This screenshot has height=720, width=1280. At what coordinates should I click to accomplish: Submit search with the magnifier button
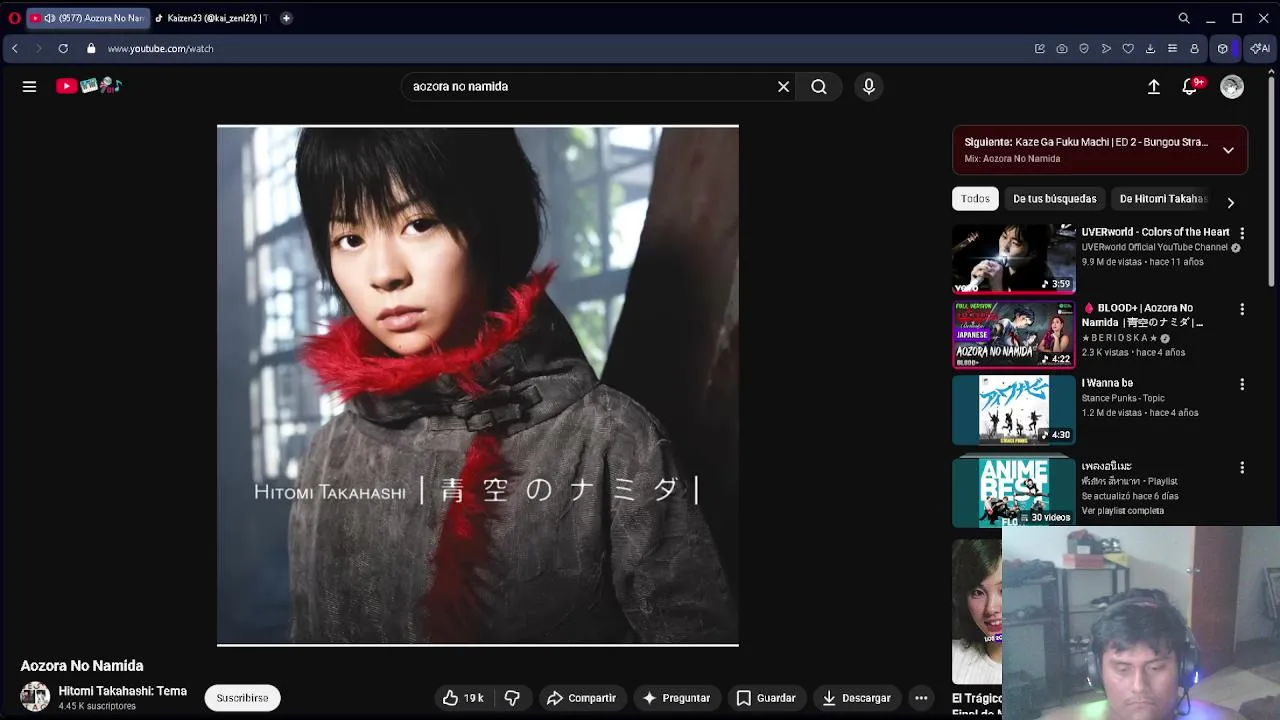point(819,87)
